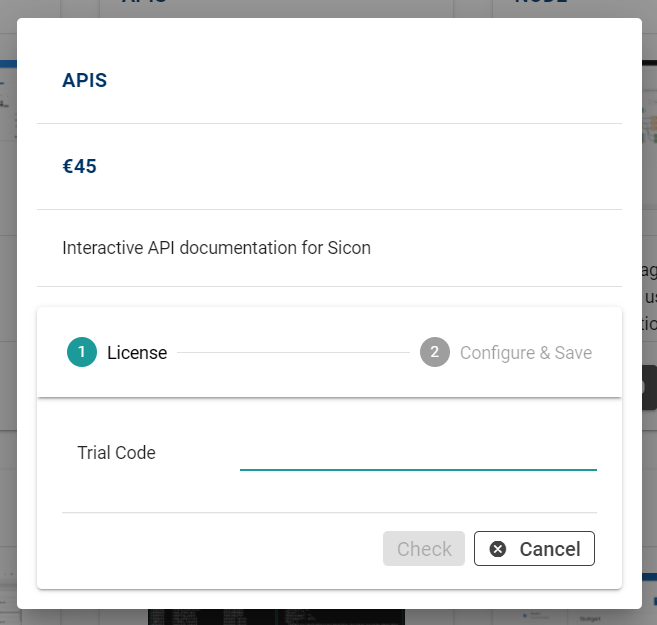Screen dimensions: 657x625
Task: Click the €45 price text
Action: 80,167
